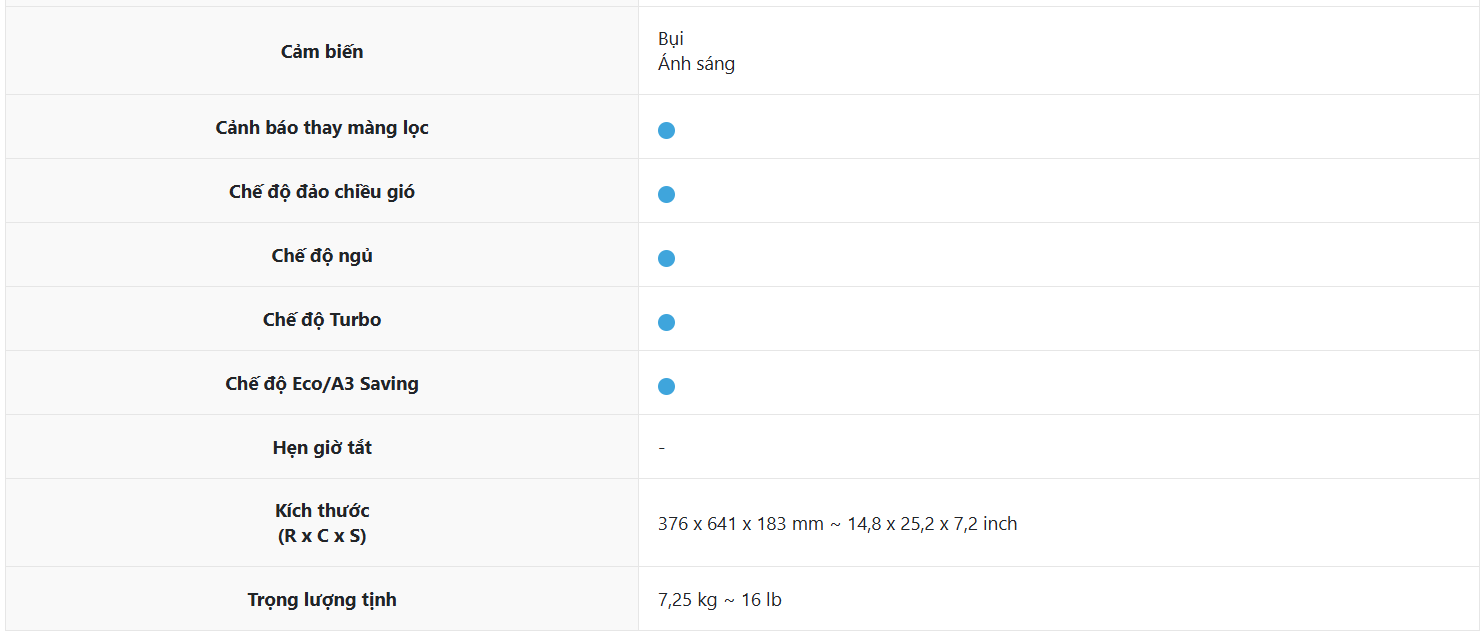This screenshot has width=1482, height=632.
Task: Click the Chế độ Turbo label
Action: [x=322, y=320]
